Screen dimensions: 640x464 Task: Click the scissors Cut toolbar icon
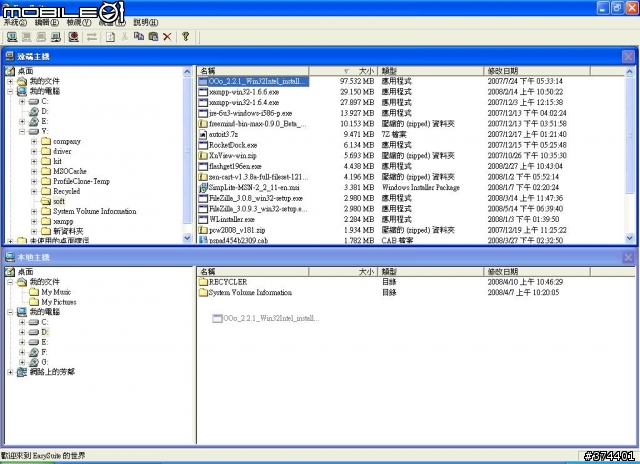click(x=124, y=37)
